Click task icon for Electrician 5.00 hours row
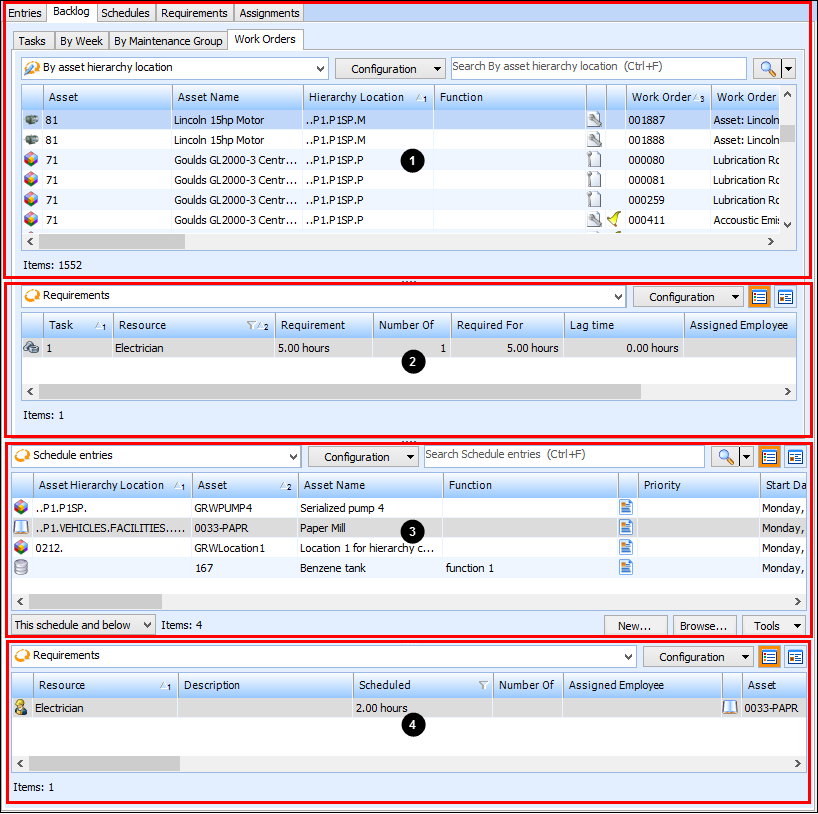Viewport: 818px width, 814px height. tap(31, 348)
